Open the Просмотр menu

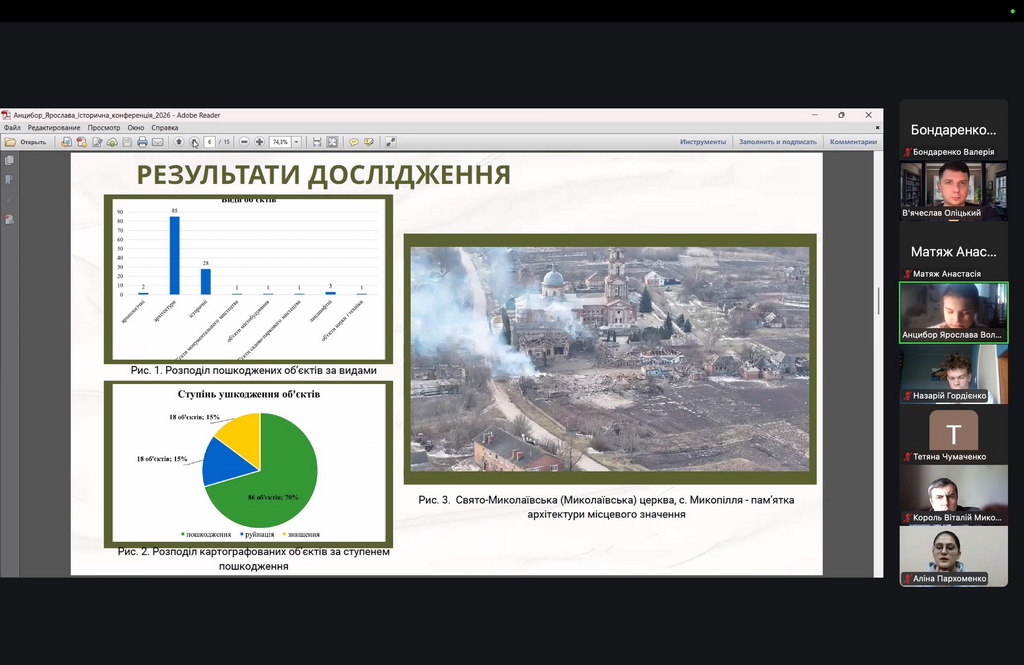pyautogui.click(x=104, y=128)
